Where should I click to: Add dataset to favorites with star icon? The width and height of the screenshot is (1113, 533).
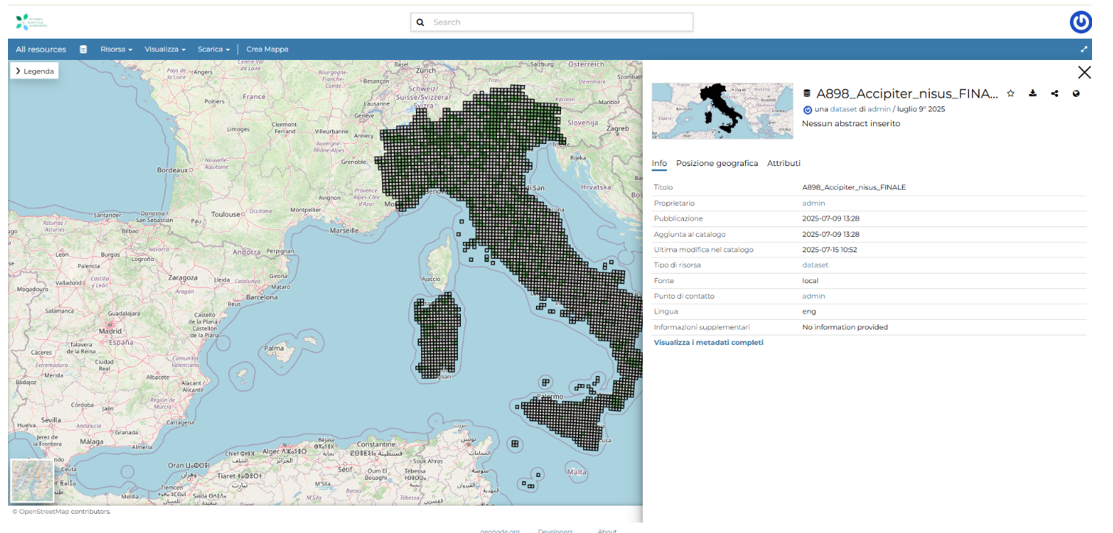1010,94
